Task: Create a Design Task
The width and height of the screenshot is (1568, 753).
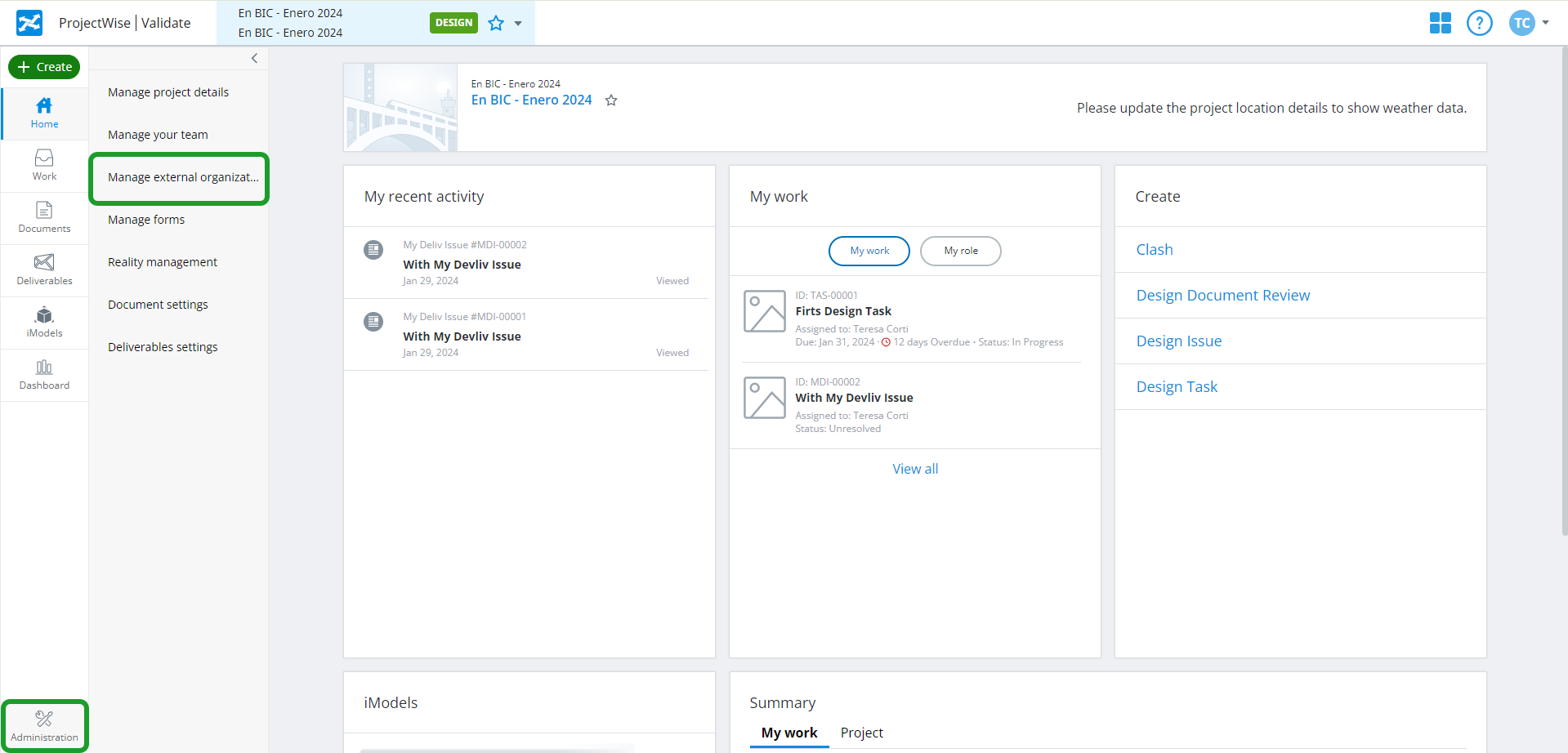Action: [x=1177, y=387]
